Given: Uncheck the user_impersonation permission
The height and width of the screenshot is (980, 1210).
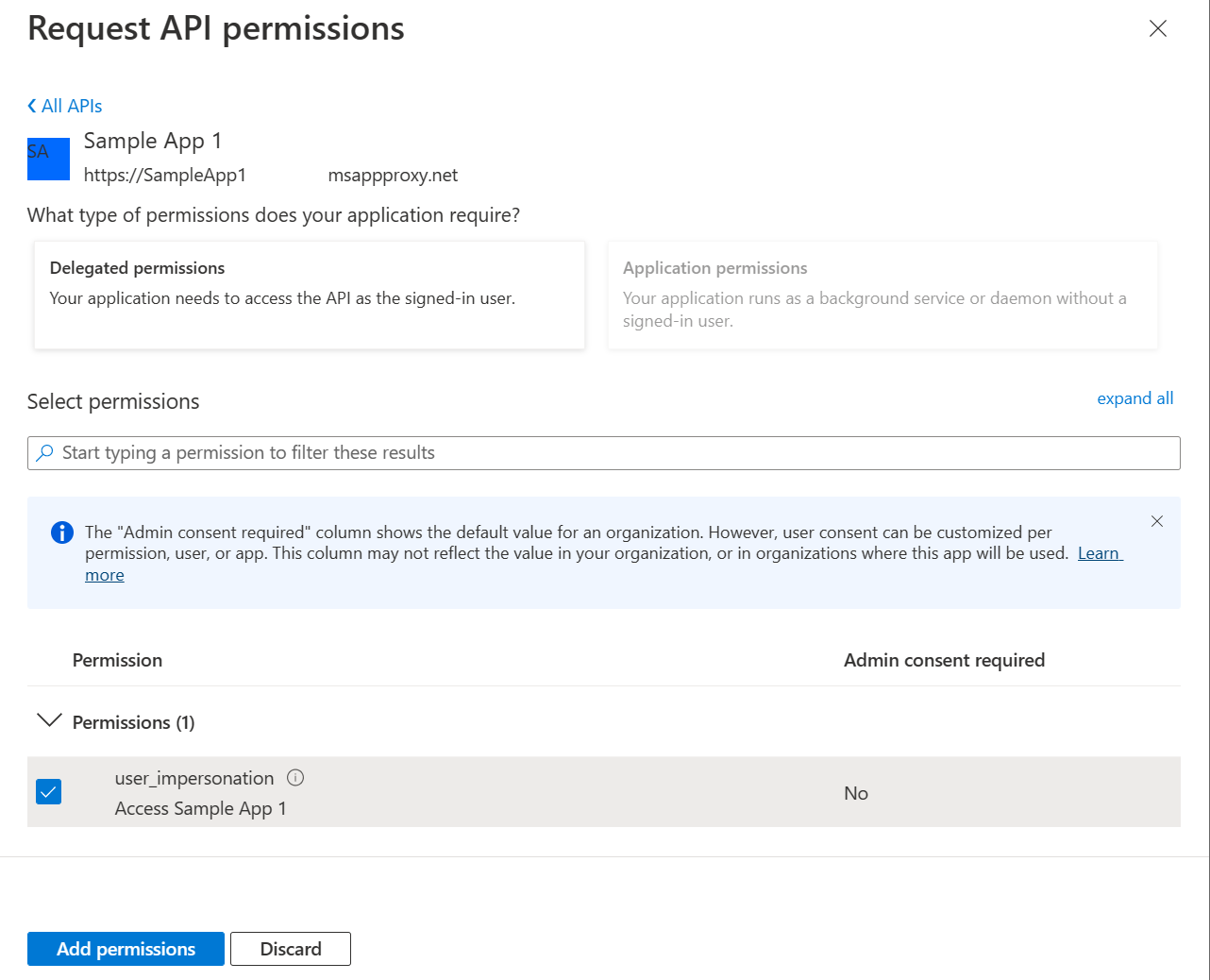Looking at the screenshot, I should [x=48, y=791].
